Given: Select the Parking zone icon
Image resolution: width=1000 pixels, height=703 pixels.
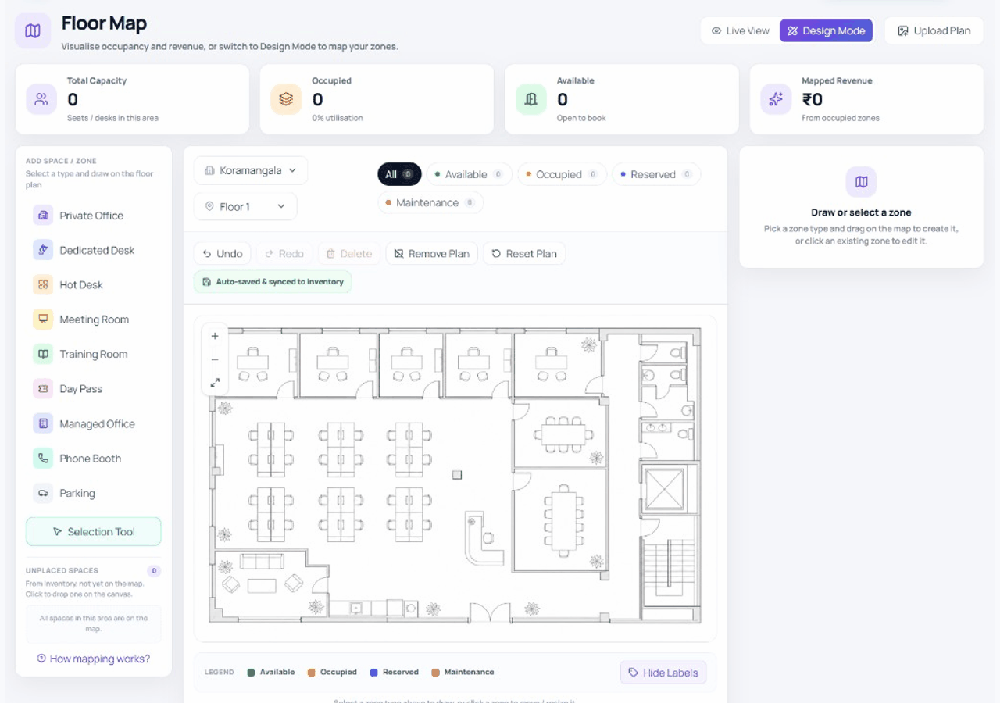Looking at the screenshot, I should tap(43, 492).
